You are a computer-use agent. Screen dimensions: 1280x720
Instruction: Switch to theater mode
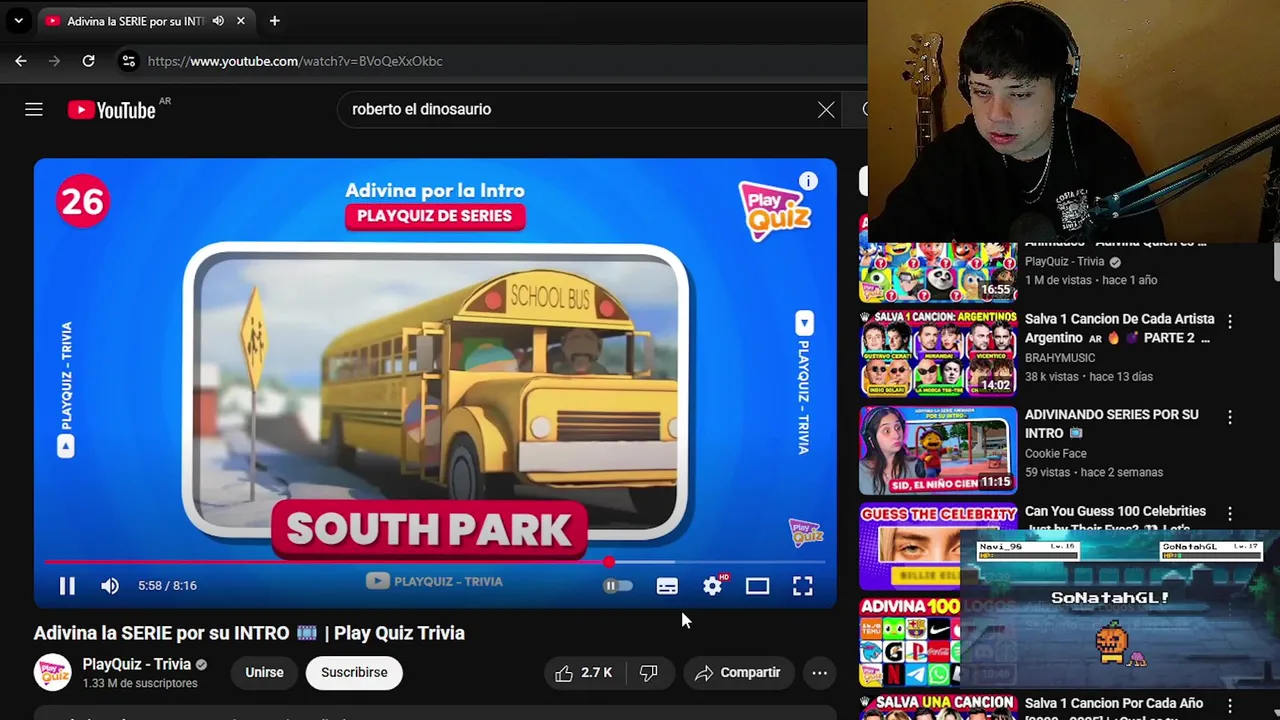(757, 586)
